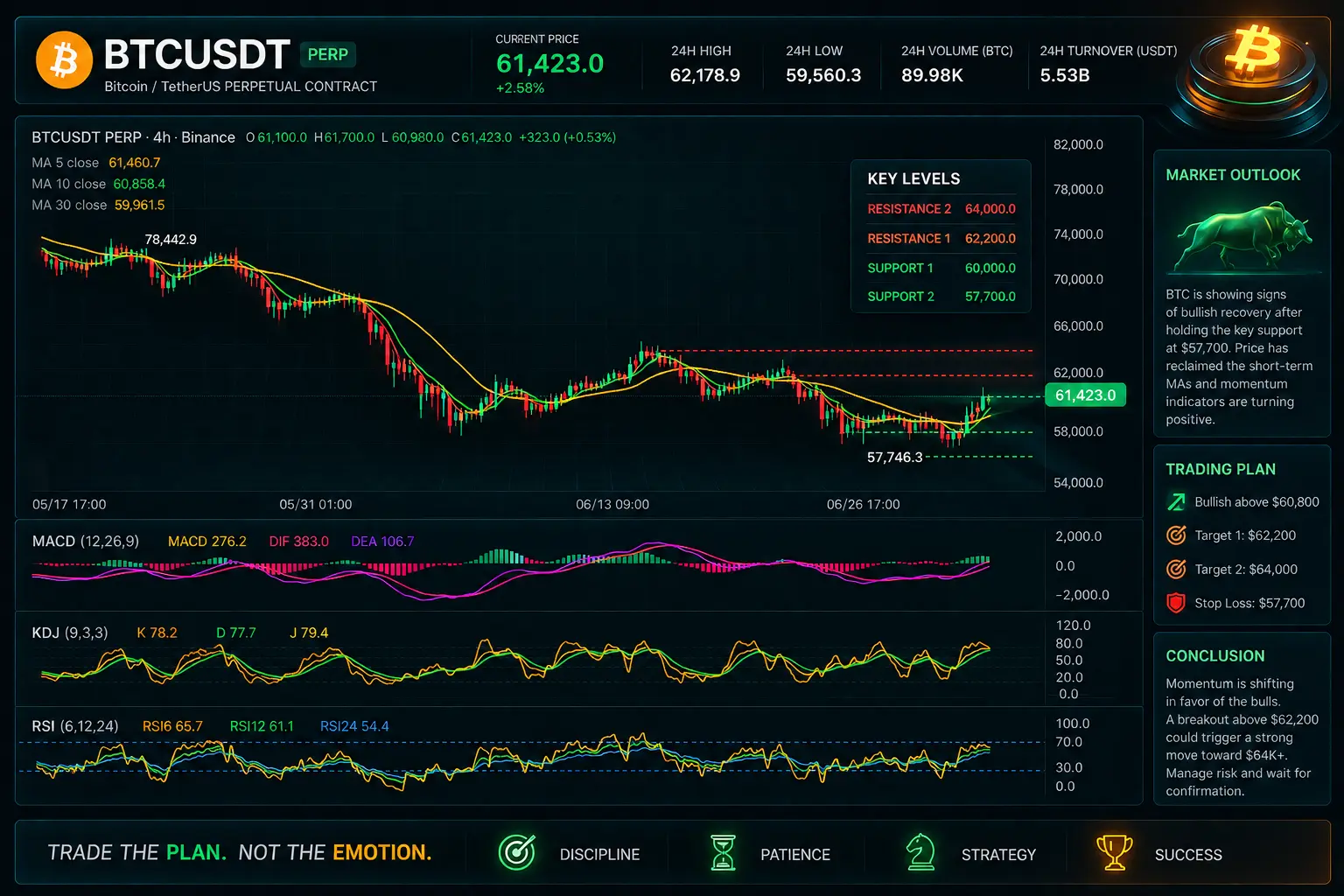1344x896 pixels.
Task: Click the D 77.7 value
Action: 236,633
